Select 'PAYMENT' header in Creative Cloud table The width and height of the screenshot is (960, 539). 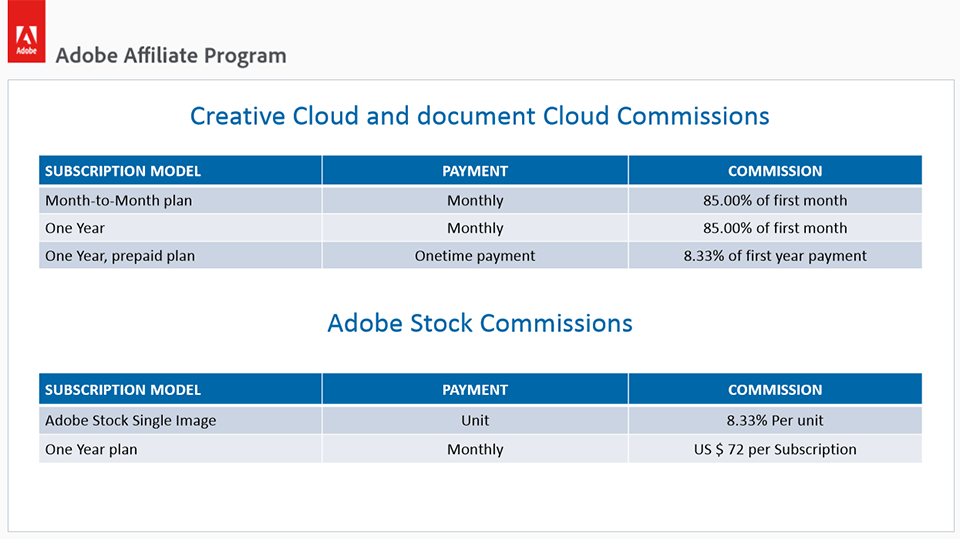tap(475, 170)
